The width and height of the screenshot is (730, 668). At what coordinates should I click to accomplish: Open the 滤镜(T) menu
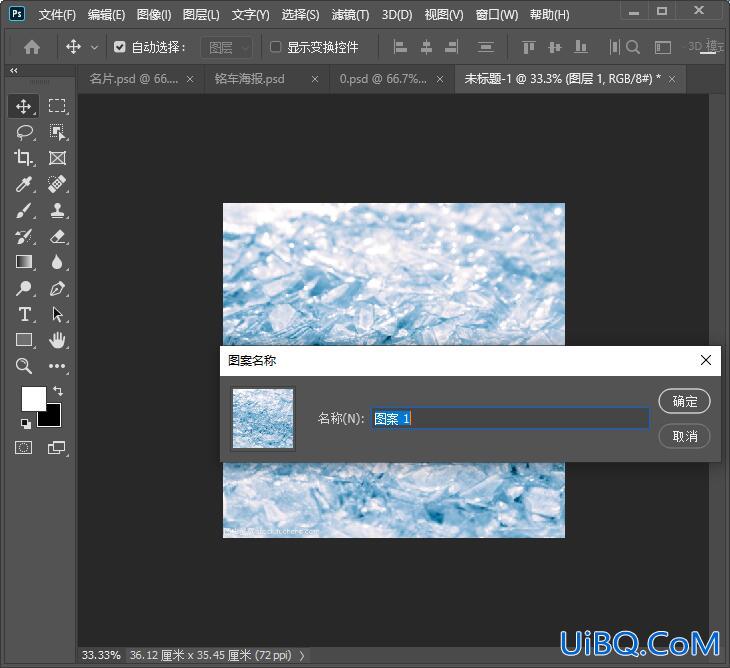point(350,15)
